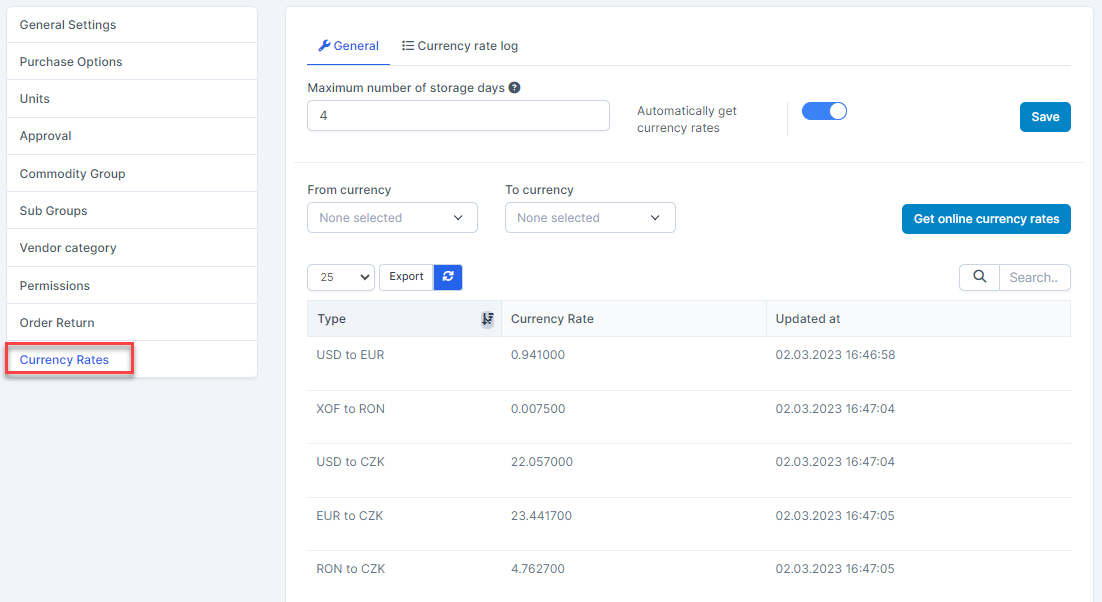Click the refresh table icon button

coord(448,277)
